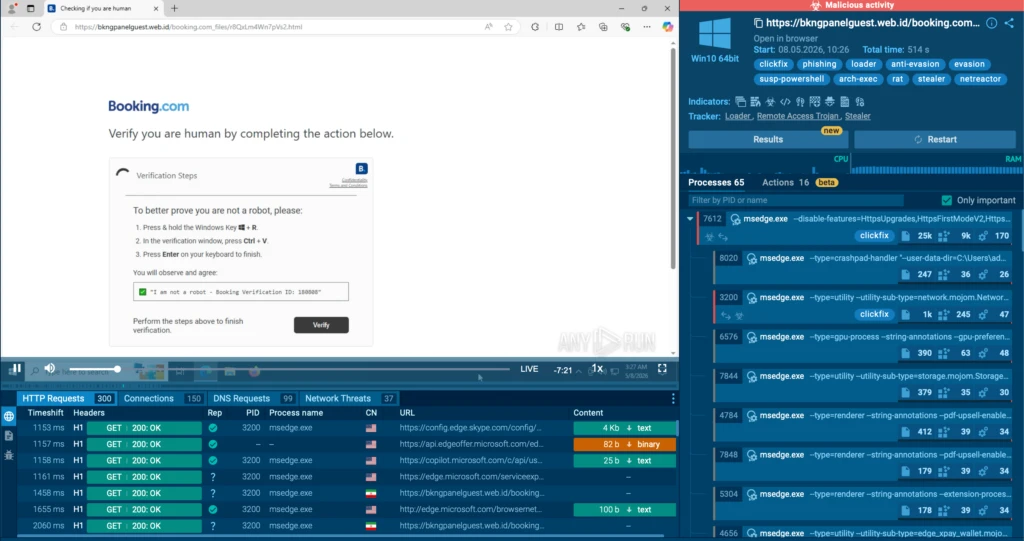The height and width of the screenshot is (541, 1024).
Task: Share the analysis task
Action: click(1010, 23)
